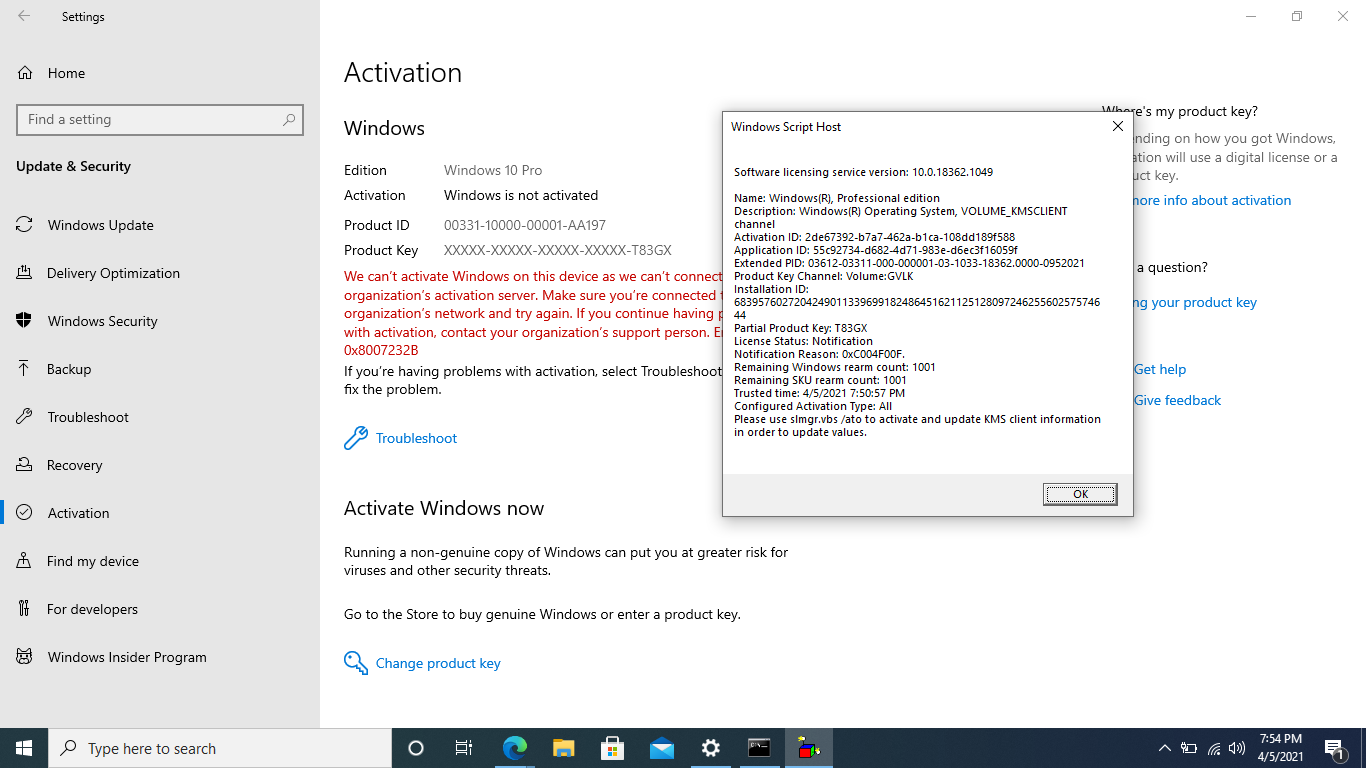Click the Troubleshoot wrench link
This screenshot has height=768, width=1366.
click(416, 438)
